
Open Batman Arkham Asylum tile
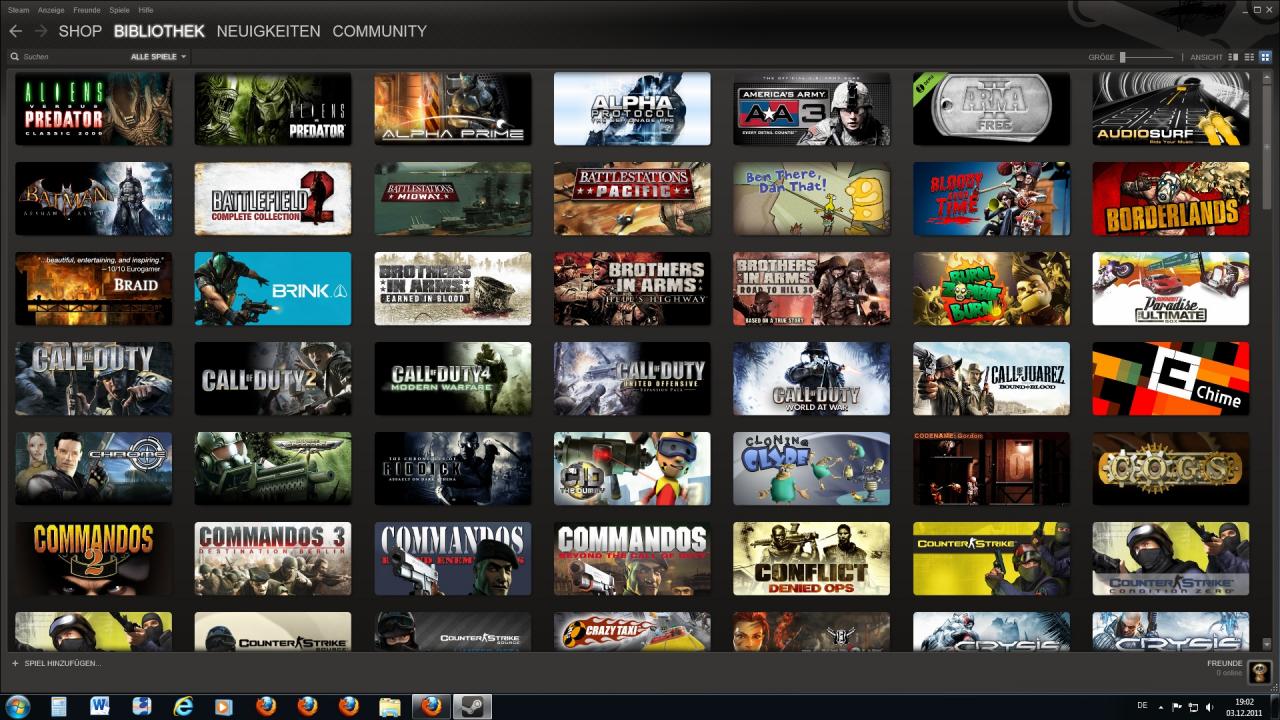(x=93, y=199)
